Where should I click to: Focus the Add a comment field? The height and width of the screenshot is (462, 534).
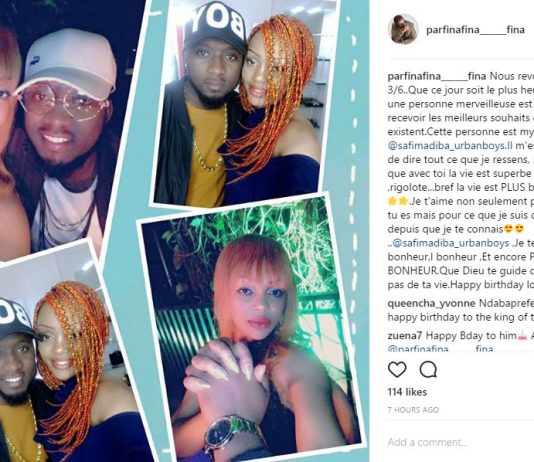coord(460,442)
